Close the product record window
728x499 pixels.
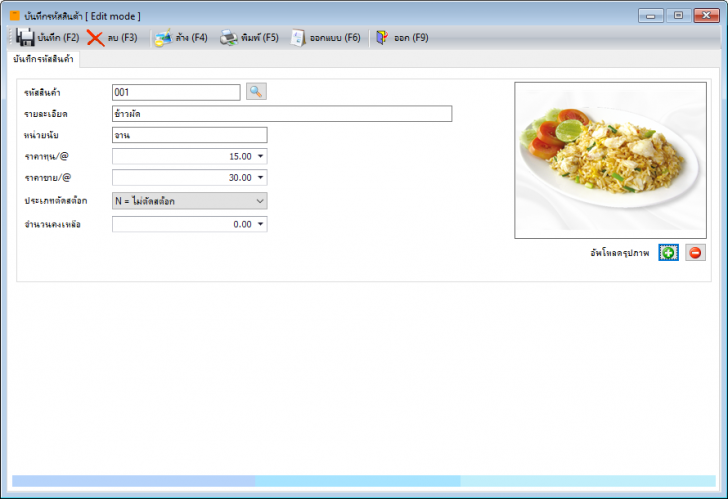[x=706, y=16]
